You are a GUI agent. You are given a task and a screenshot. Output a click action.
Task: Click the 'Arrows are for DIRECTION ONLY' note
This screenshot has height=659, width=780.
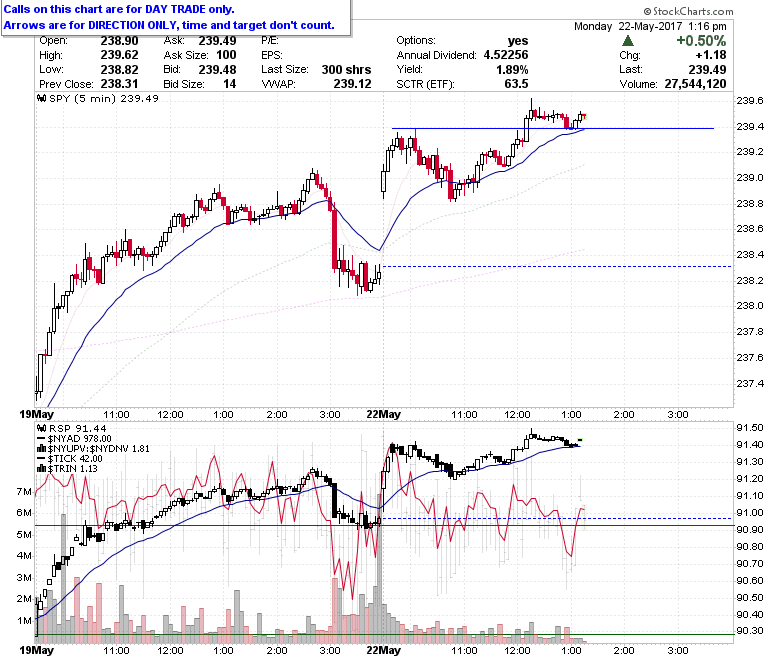click(x=169, y=25)
